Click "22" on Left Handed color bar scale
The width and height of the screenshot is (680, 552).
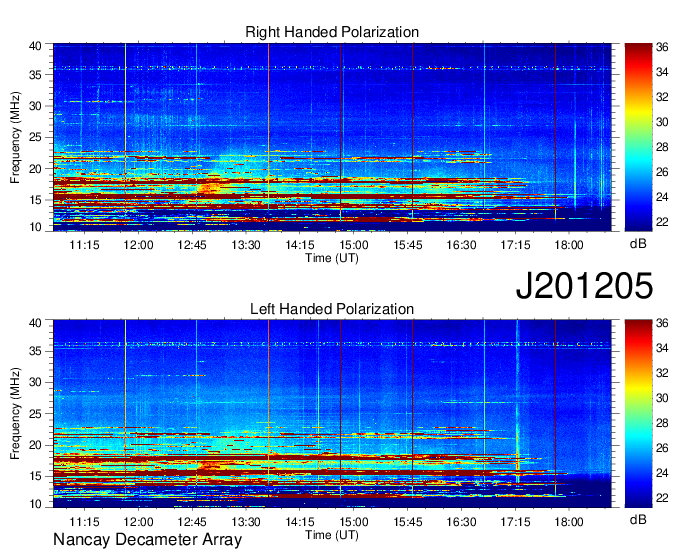point(662,498)
